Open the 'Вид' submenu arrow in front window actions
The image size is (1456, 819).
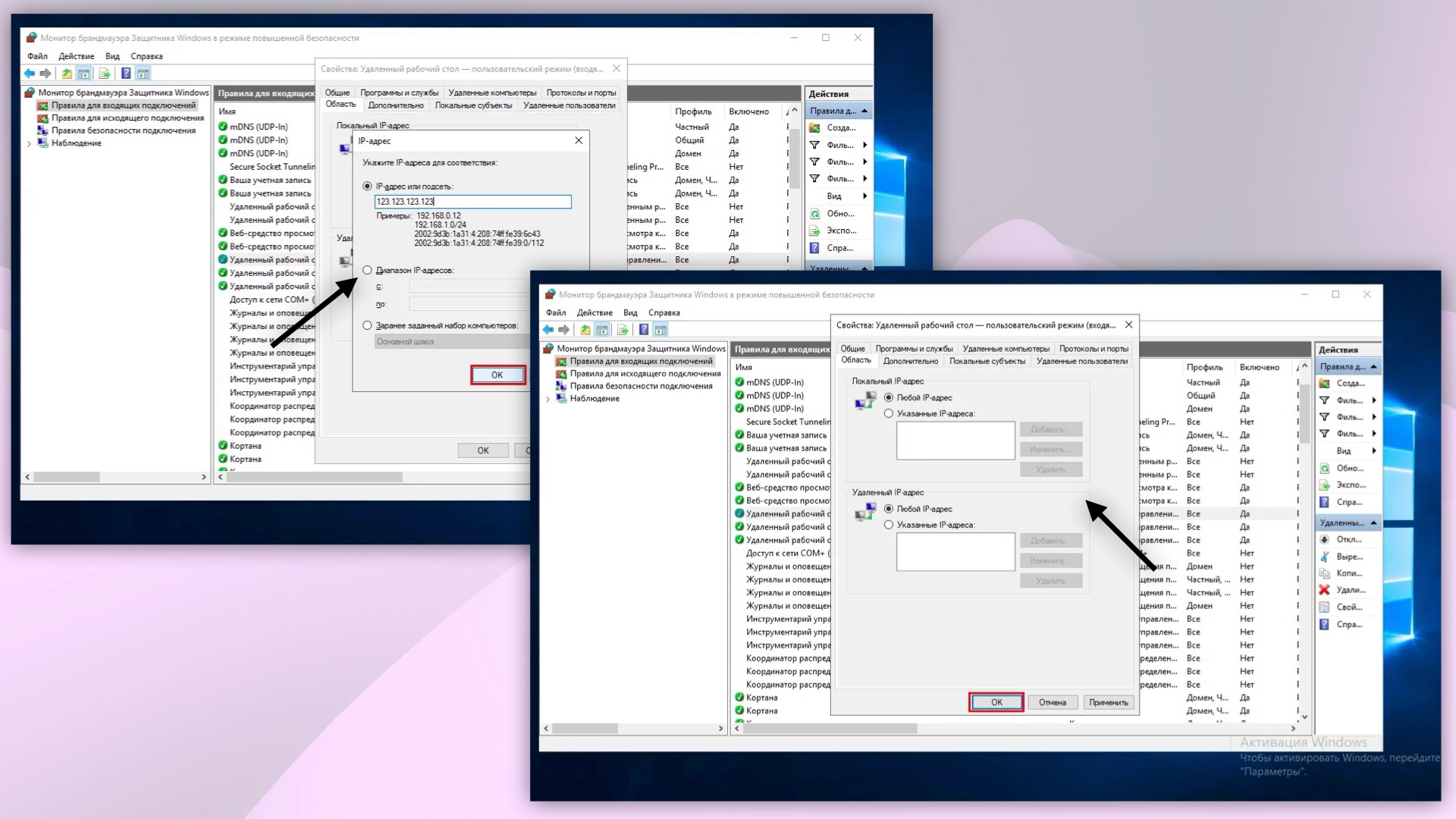pos(1373,451)
